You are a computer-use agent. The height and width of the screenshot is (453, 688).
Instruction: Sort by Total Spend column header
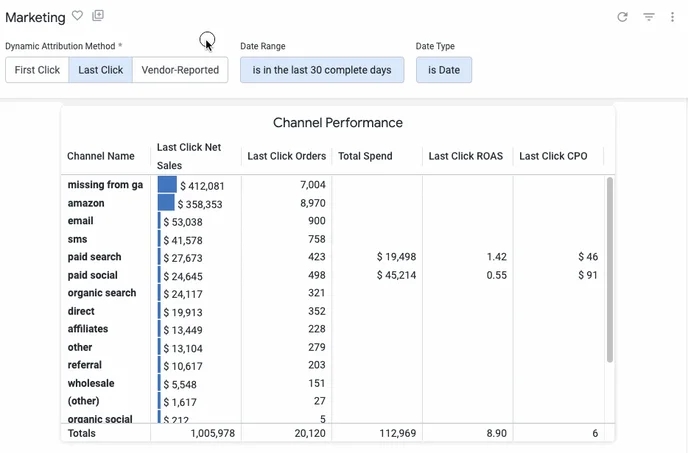pos(365,156)
